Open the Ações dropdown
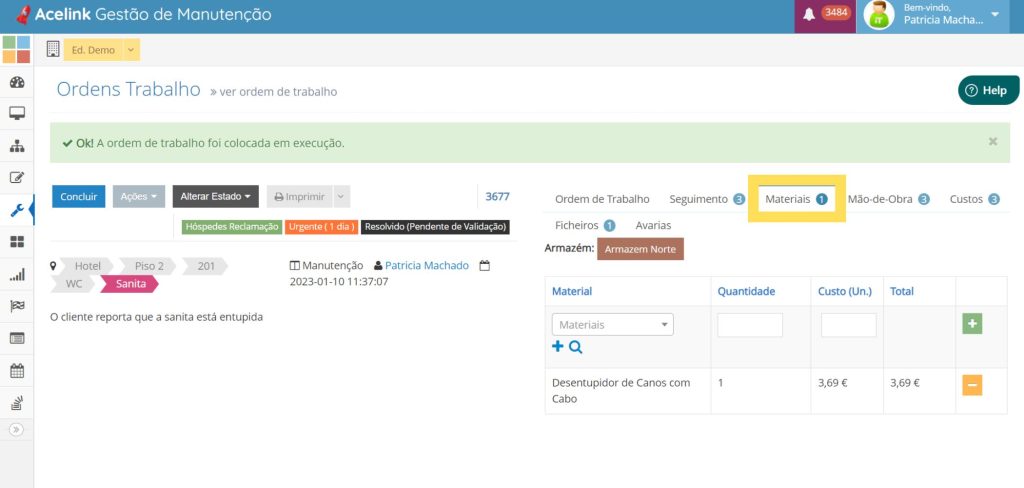 click(x=138, y=197)
